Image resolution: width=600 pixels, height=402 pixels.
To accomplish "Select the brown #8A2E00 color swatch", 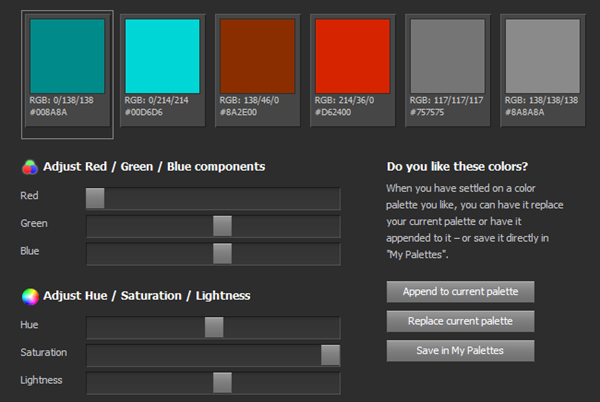I will click(x=258, y=56).
